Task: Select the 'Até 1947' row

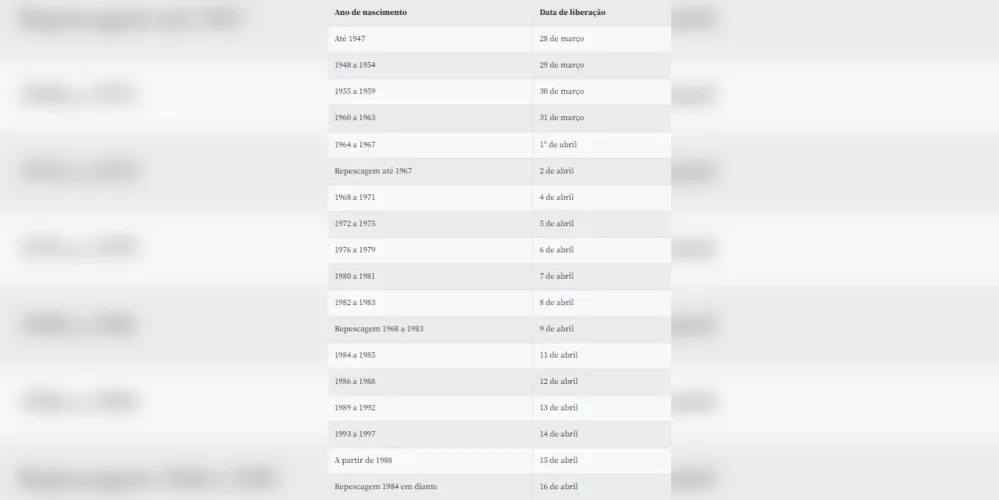Action: [500, 39]
